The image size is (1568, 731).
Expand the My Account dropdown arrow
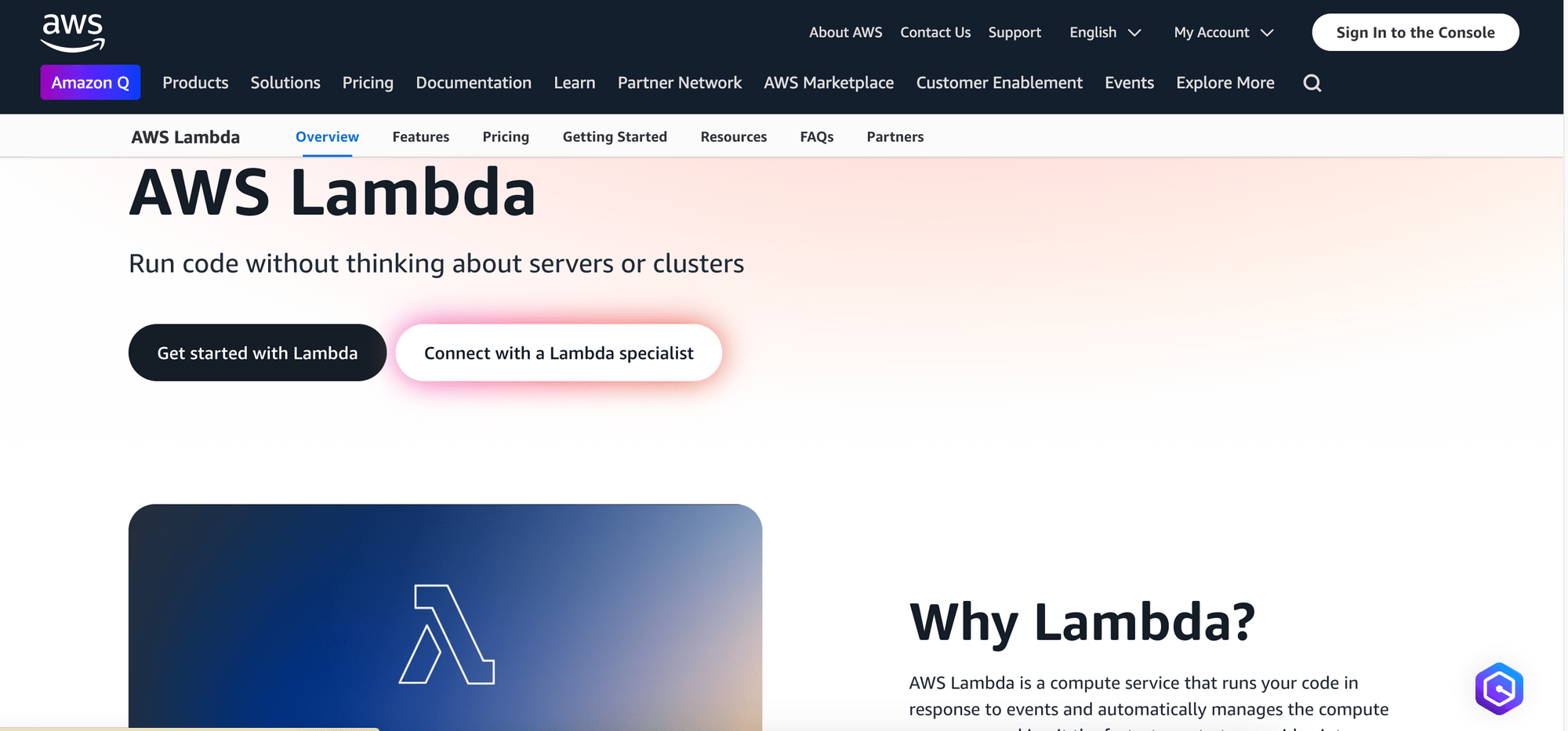click(1267, 33)
